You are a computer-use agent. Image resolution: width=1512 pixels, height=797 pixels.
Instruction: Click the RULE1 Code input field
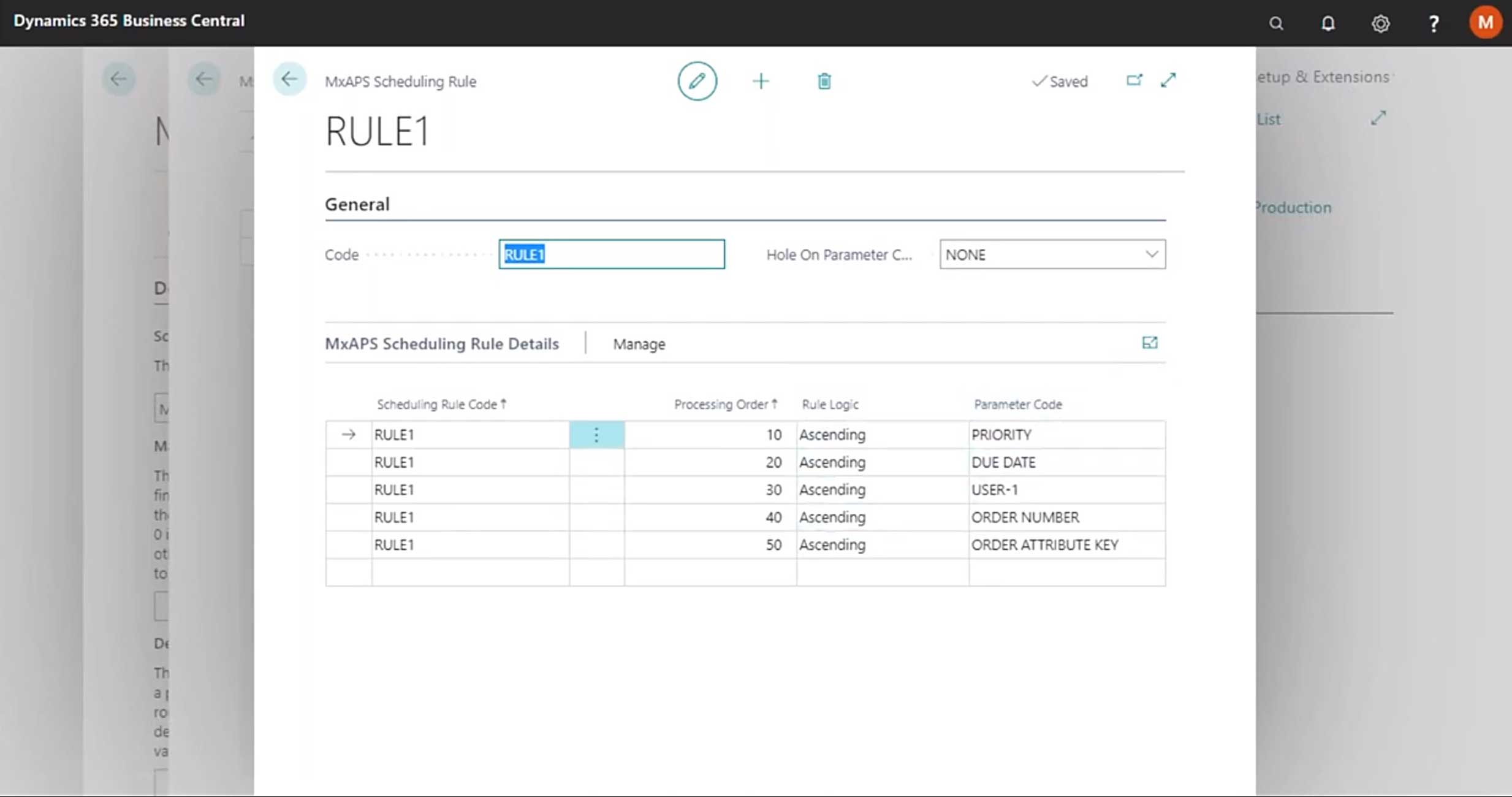(x=612, y=254)
